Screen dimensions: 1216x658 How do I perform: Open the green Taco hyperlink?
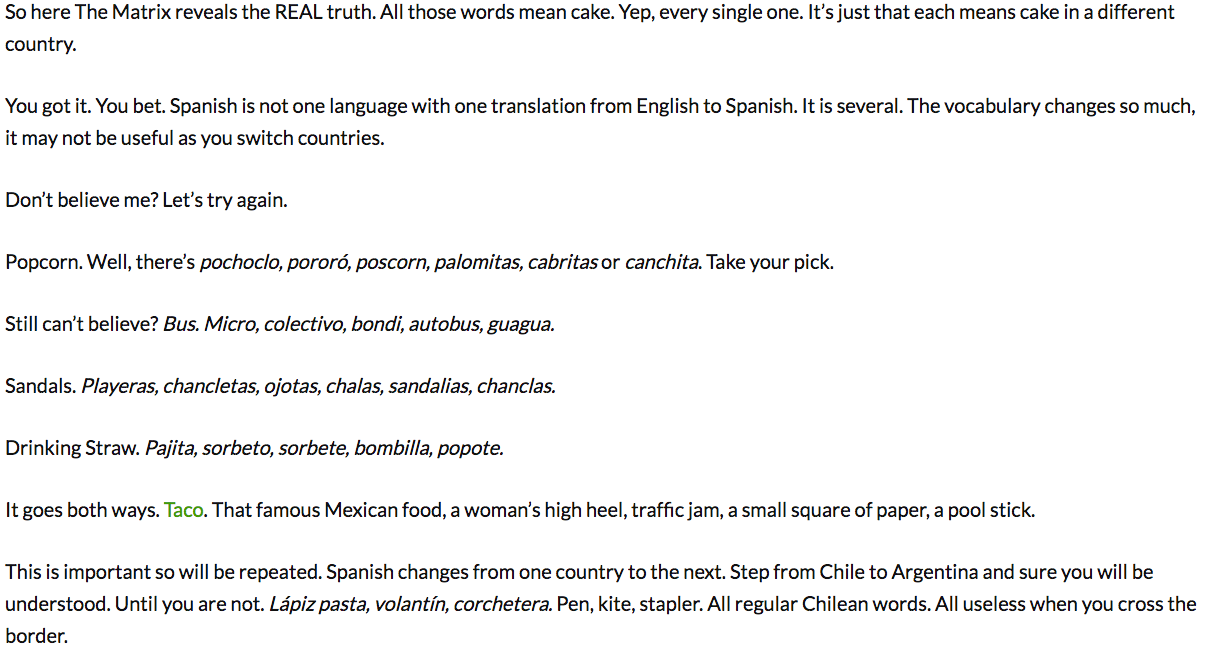point(185,511)
